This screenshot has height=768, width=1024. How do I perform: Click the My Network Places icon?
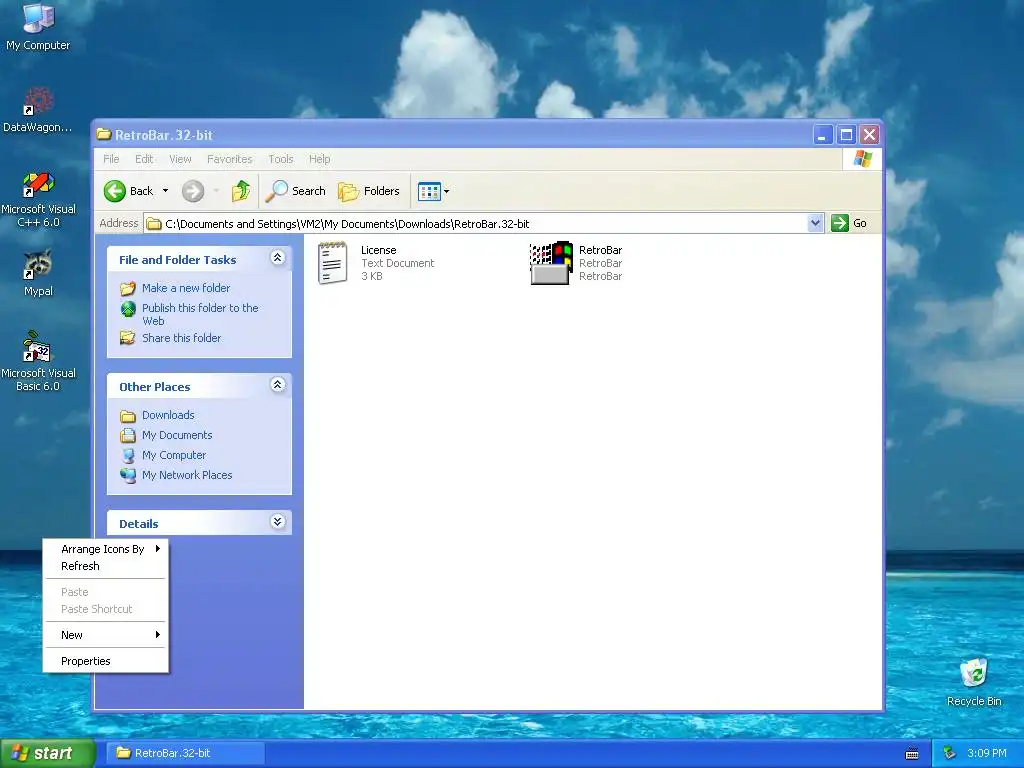click(x=128, y=475)
